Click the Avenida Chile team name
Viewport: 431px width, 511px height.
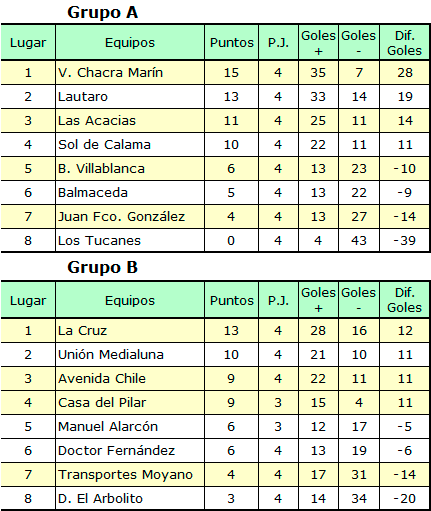point(102,378)
